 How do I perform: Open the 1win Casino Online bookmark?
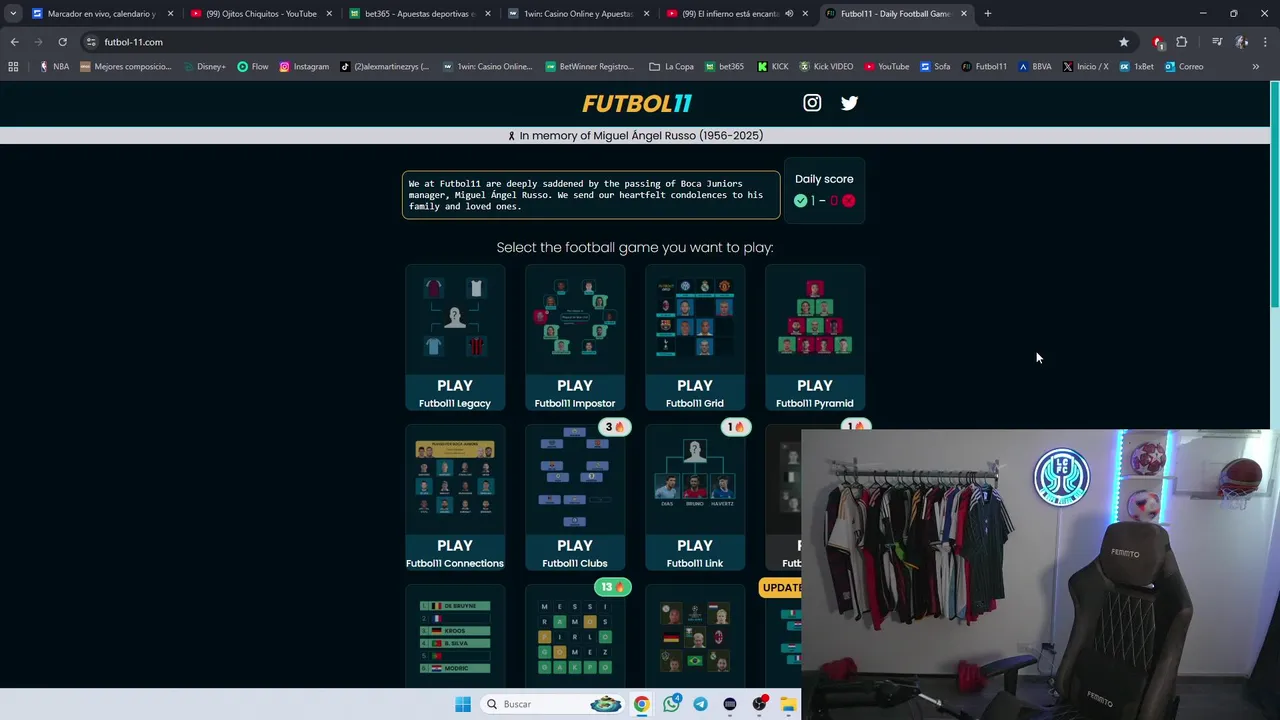[x=488, y=67]
